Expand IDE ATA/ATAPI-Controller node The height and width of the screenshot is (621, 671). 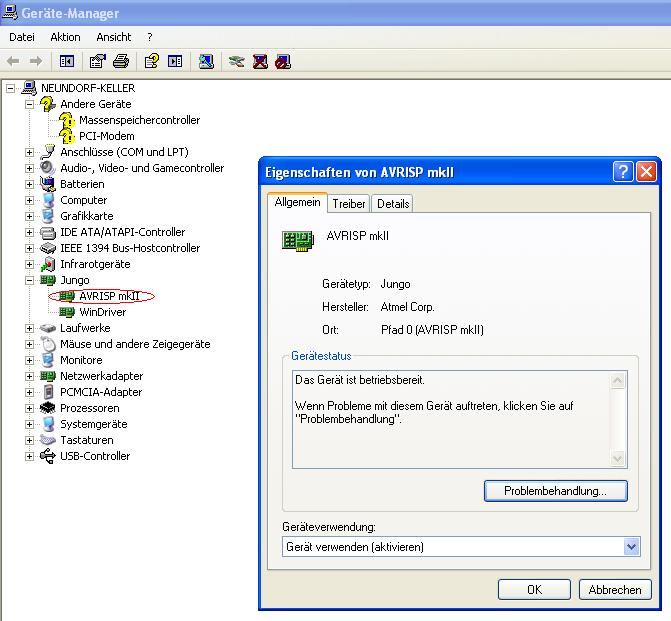(x=29, y=232)
